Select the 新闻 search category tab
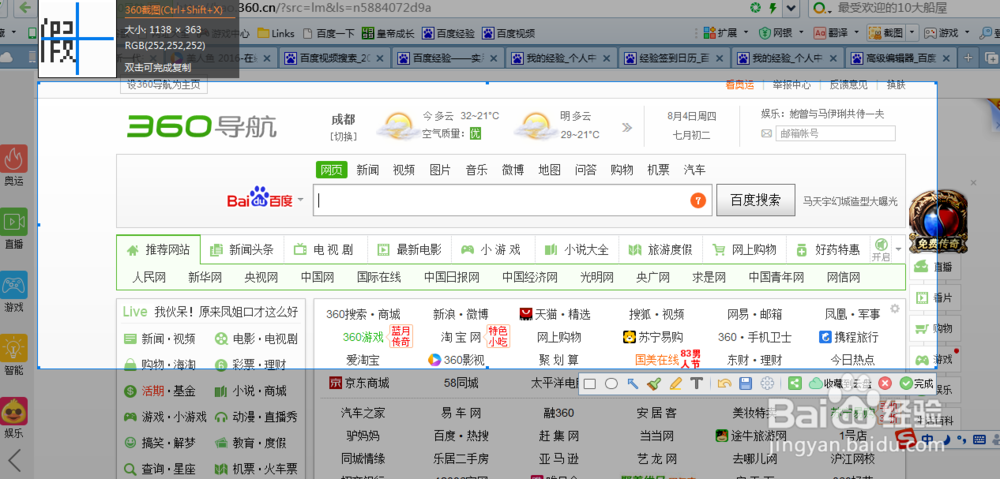This screenshot has height=479, width=1000. [368, 170]
